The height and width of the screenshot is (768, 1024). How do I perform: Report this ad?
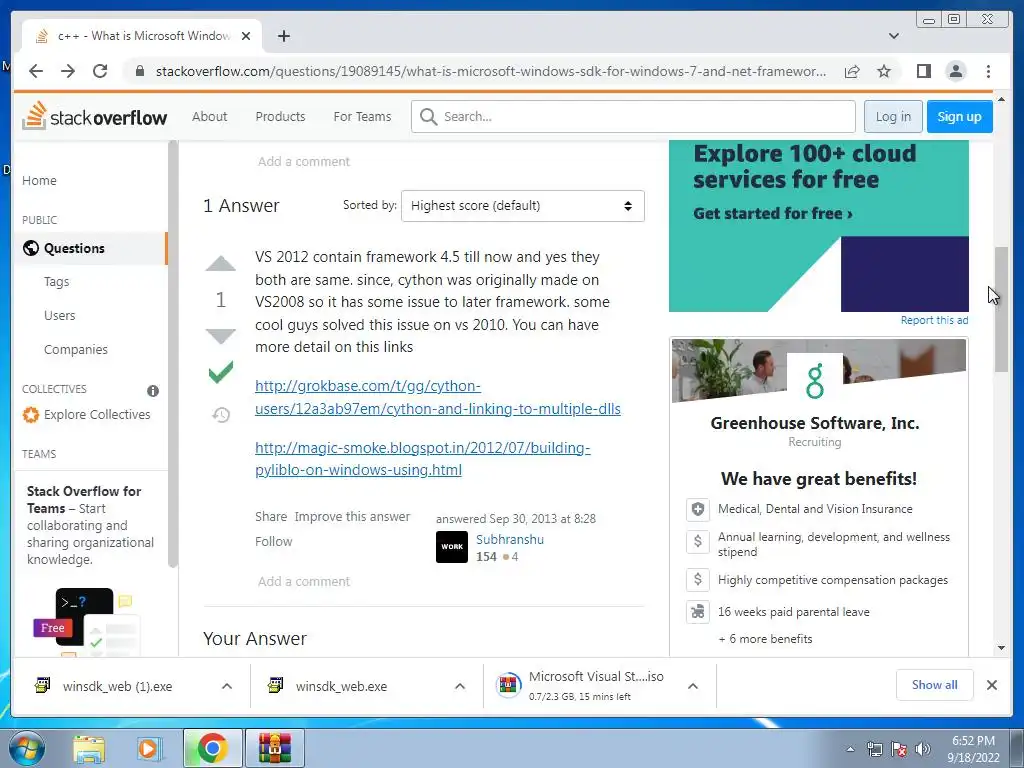pyautogui.click(x=934, y=320)
